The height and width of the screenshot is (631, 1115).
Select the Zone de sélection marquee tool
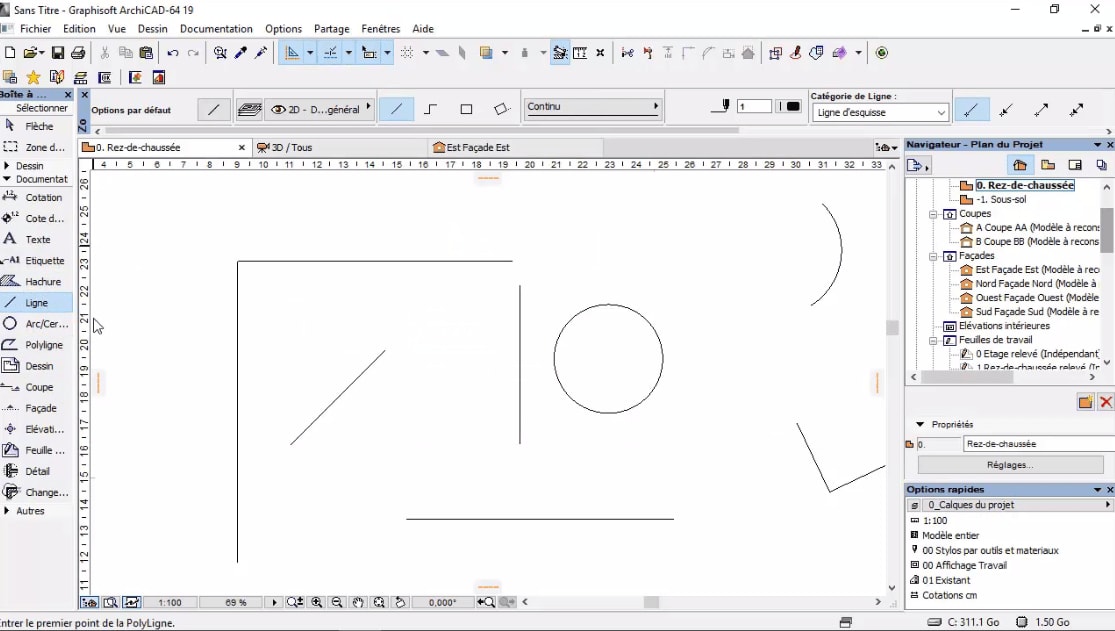tap(36, 147)
